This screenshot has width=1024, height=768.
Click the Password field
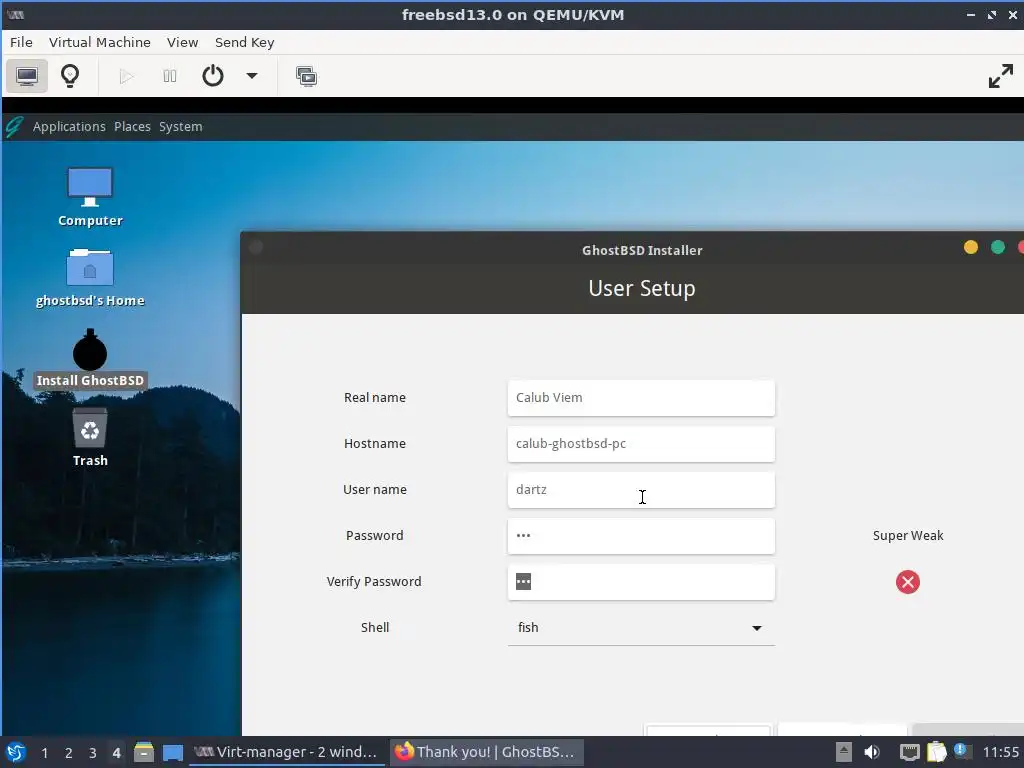click(x=641, y=536)
